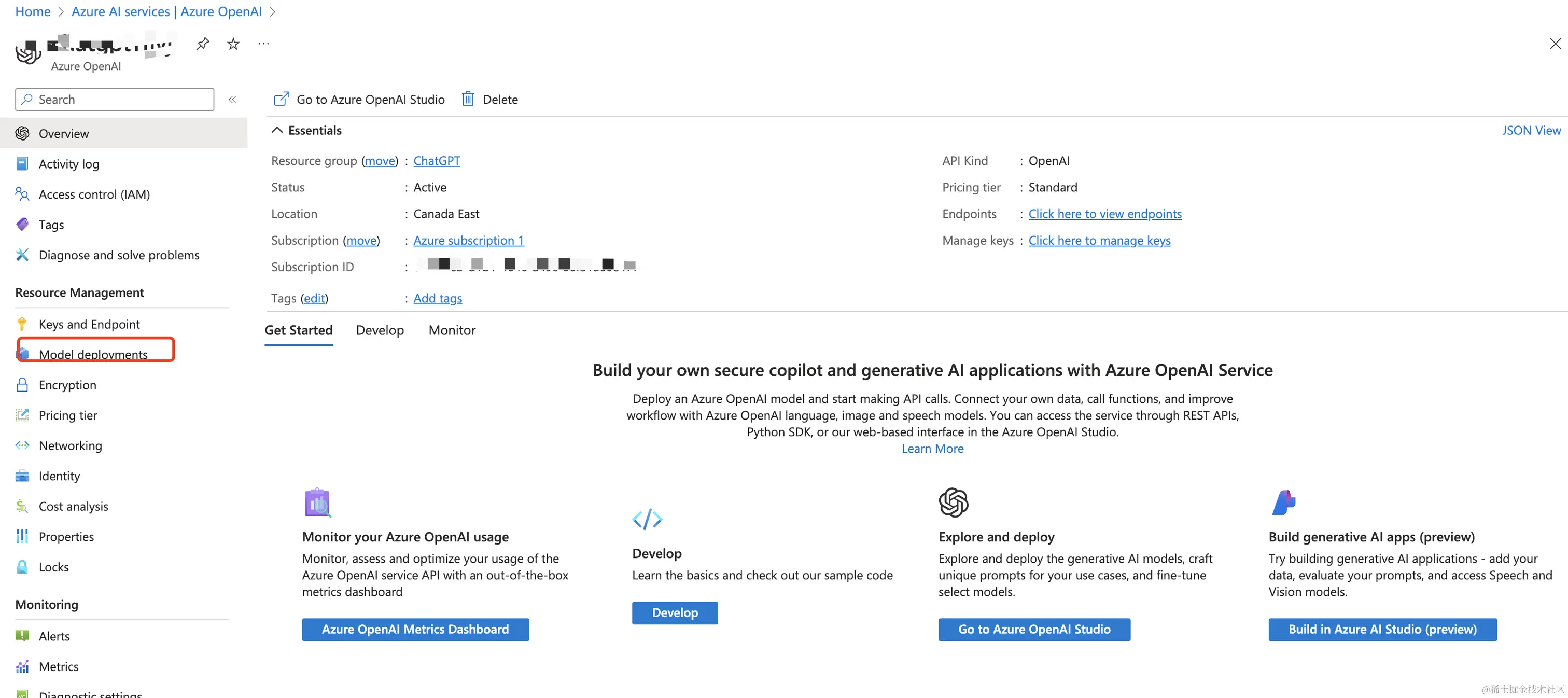Image resolution: width=1568 pixels, height=698 pixels.
Task: Open the Encryption settings
Action: point(67,385)
